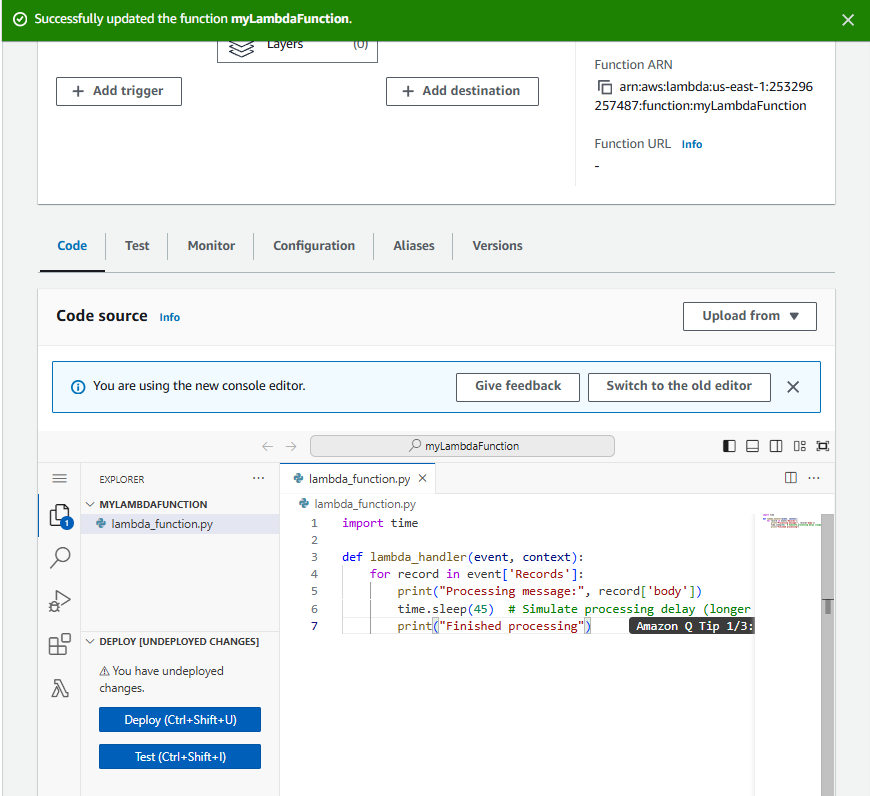Select the Search tool in the sidebar
The image size is (870, 796).
[x=59, y=557]
